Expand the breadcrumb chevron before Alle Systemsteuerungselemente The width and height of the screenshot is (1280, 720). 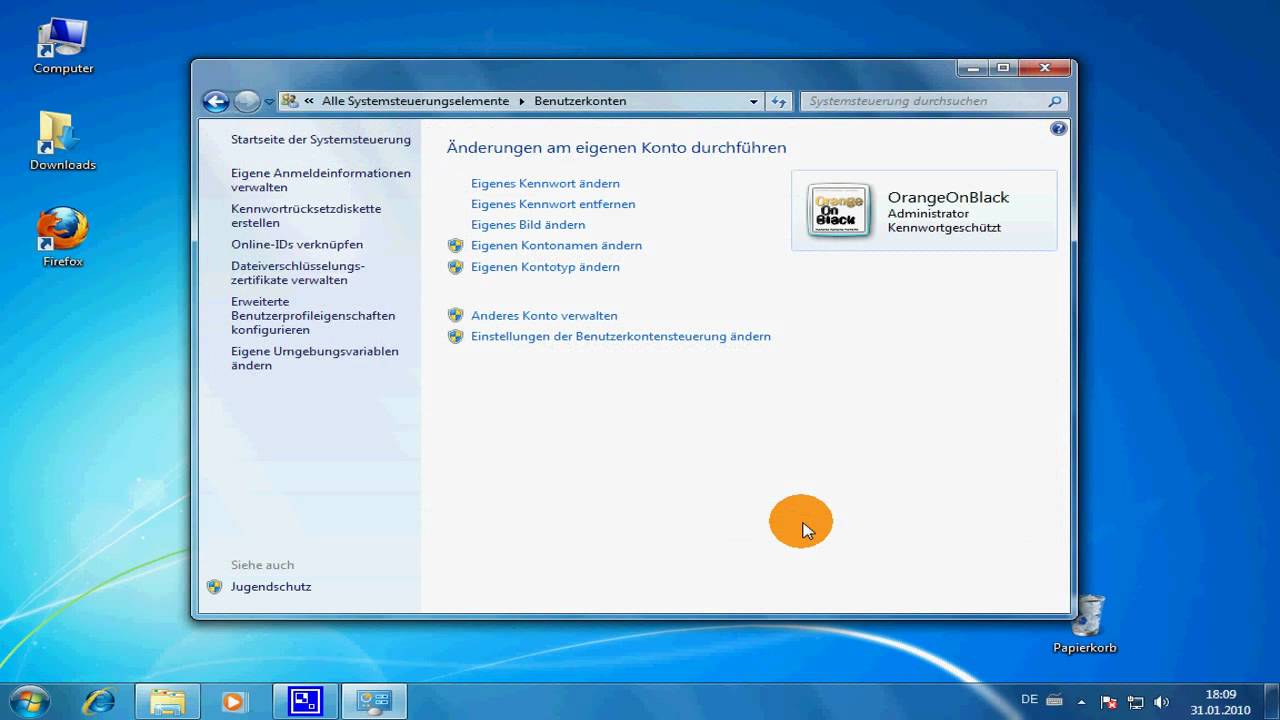click(x=310, y=101)
